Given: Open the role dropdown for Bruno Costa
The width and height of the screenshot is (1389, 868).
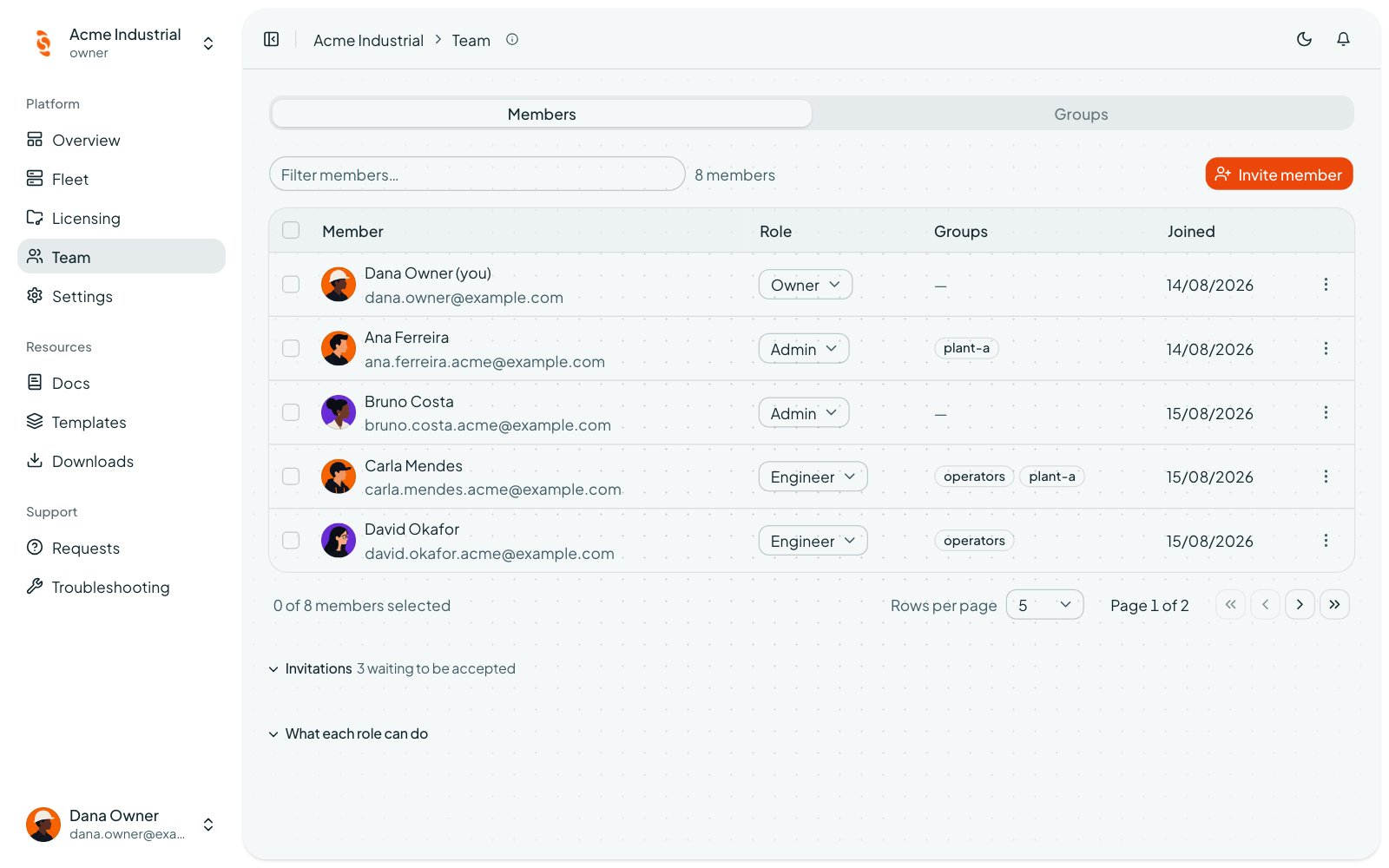Looking at the screenshot, I should (x=804, y=413).
